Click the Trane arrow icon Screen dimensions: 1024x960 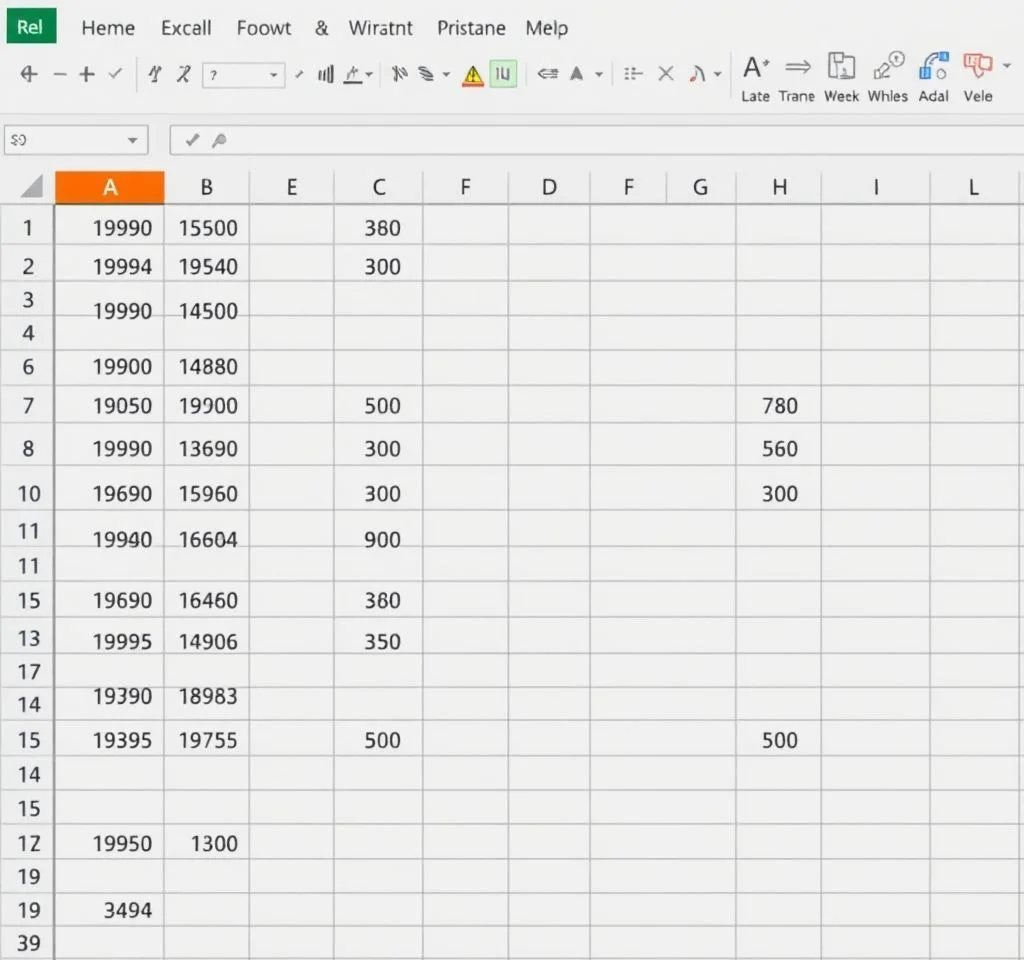(797, 68)
